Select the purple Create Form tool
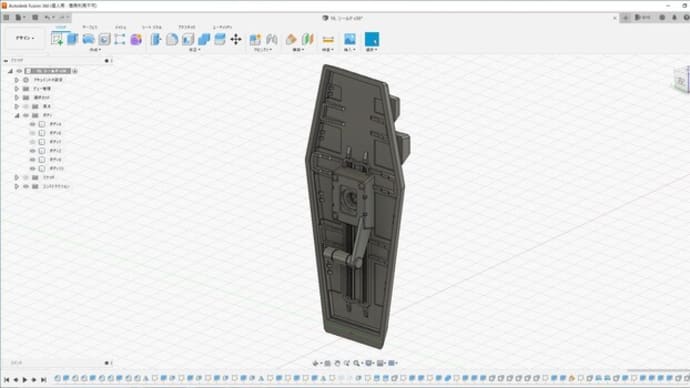The image size is (690, 388). click(136, 39)
